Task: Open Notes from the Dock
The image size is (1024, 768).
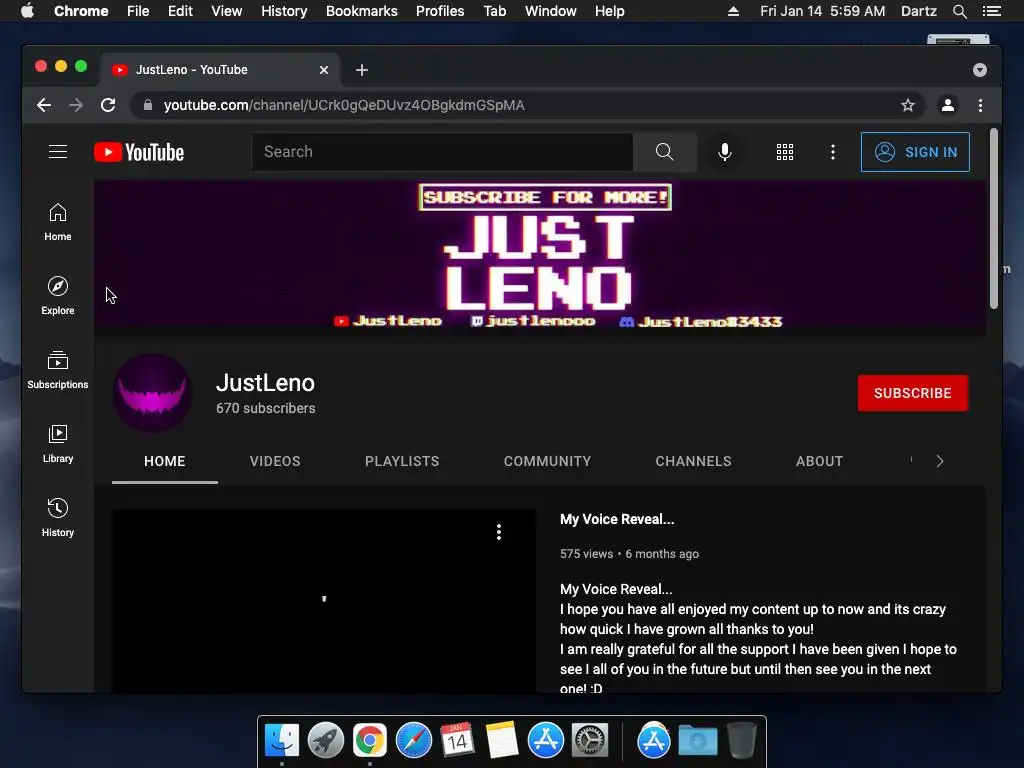Action: pos(502,741)
